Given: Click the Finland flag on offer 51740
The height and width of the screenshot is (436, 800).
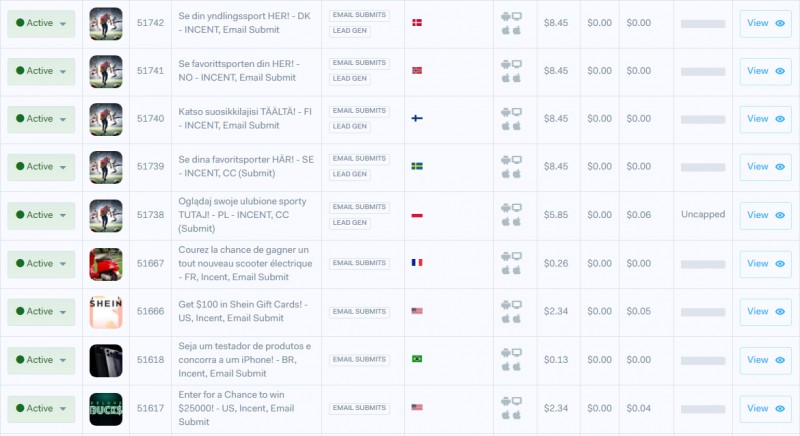Looking at the screenshot, I should click(x=417, y=118).
